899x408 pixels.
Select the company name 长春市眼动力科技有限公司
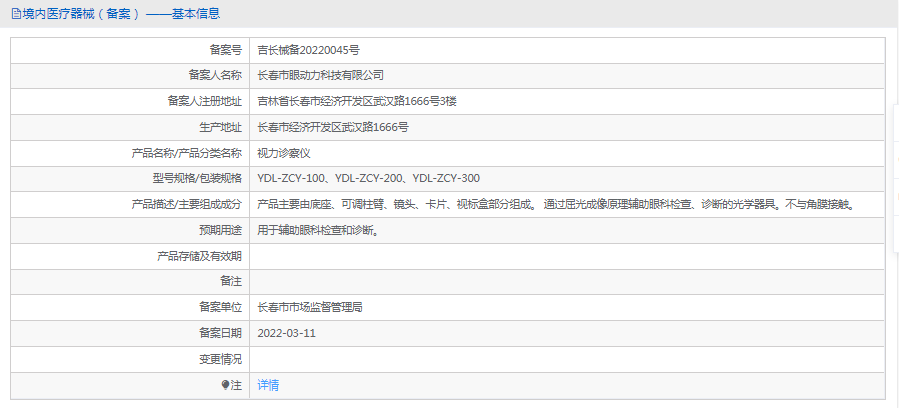click(320, 75)
